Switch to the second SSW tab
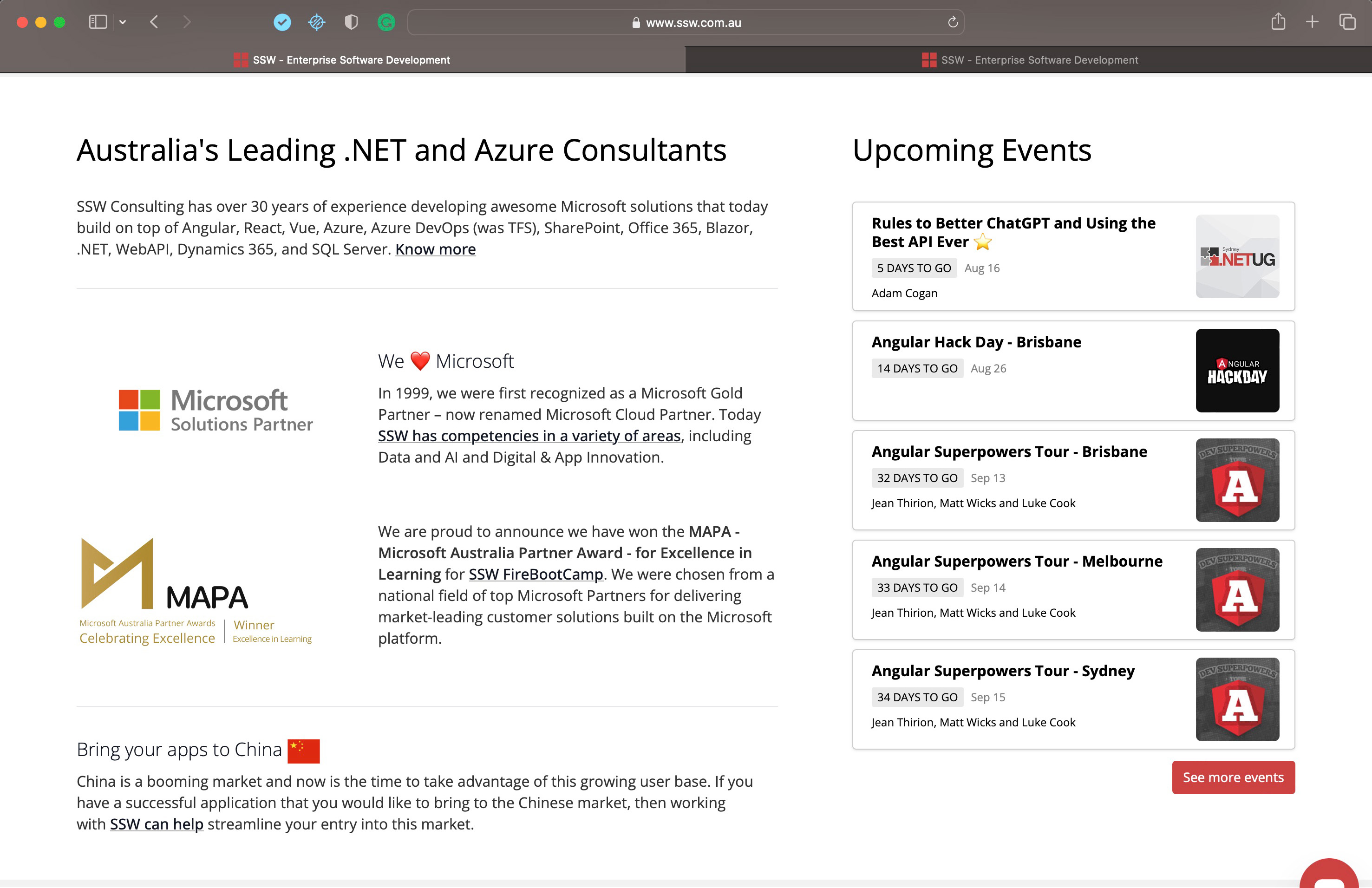This screenshot has width=1372, height=888. 1029,60
